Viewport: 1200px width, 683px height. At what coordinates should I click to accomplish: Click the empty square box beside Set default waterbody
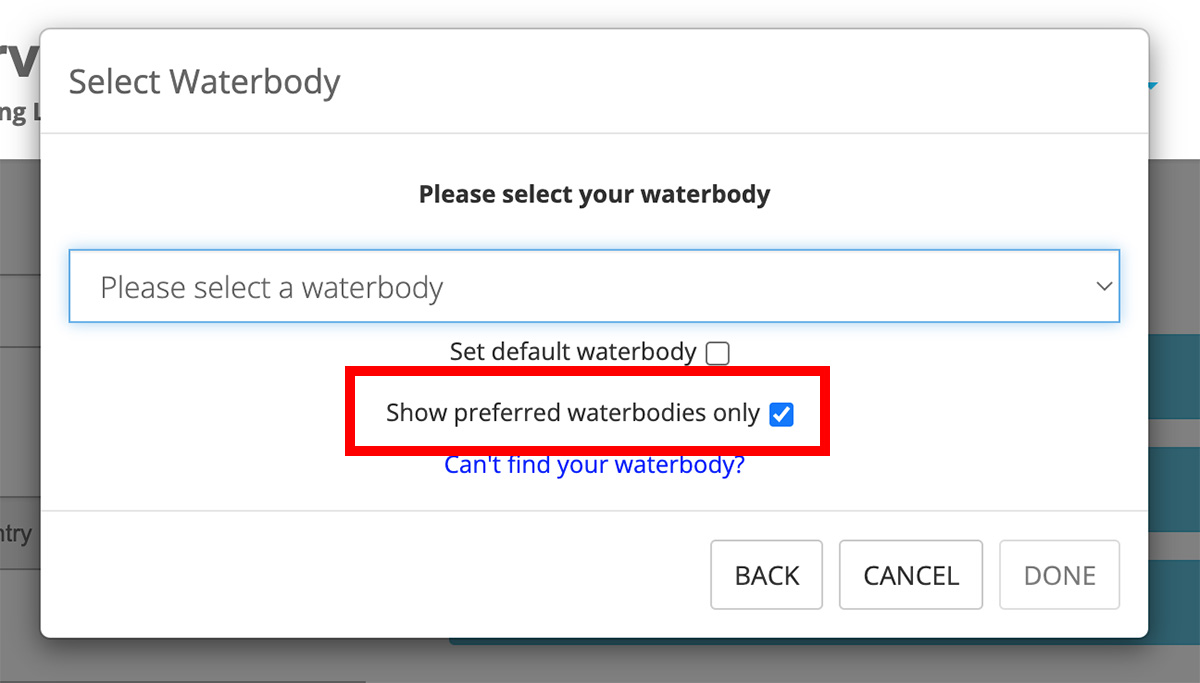pos(717,353)
